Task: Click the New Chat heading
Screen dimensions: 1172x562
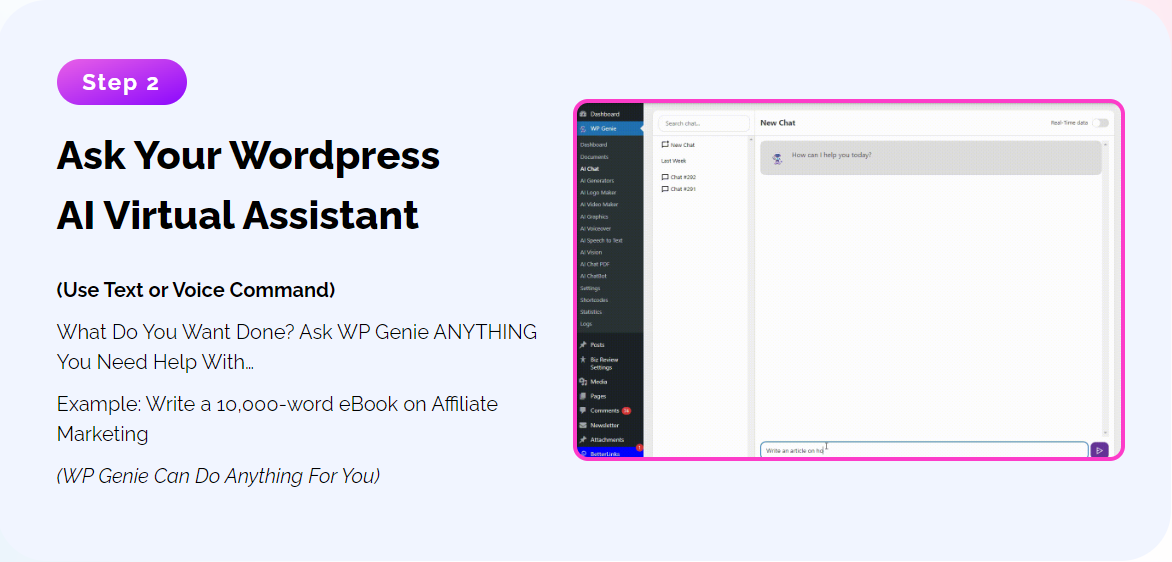Action: tap(777, 123)
